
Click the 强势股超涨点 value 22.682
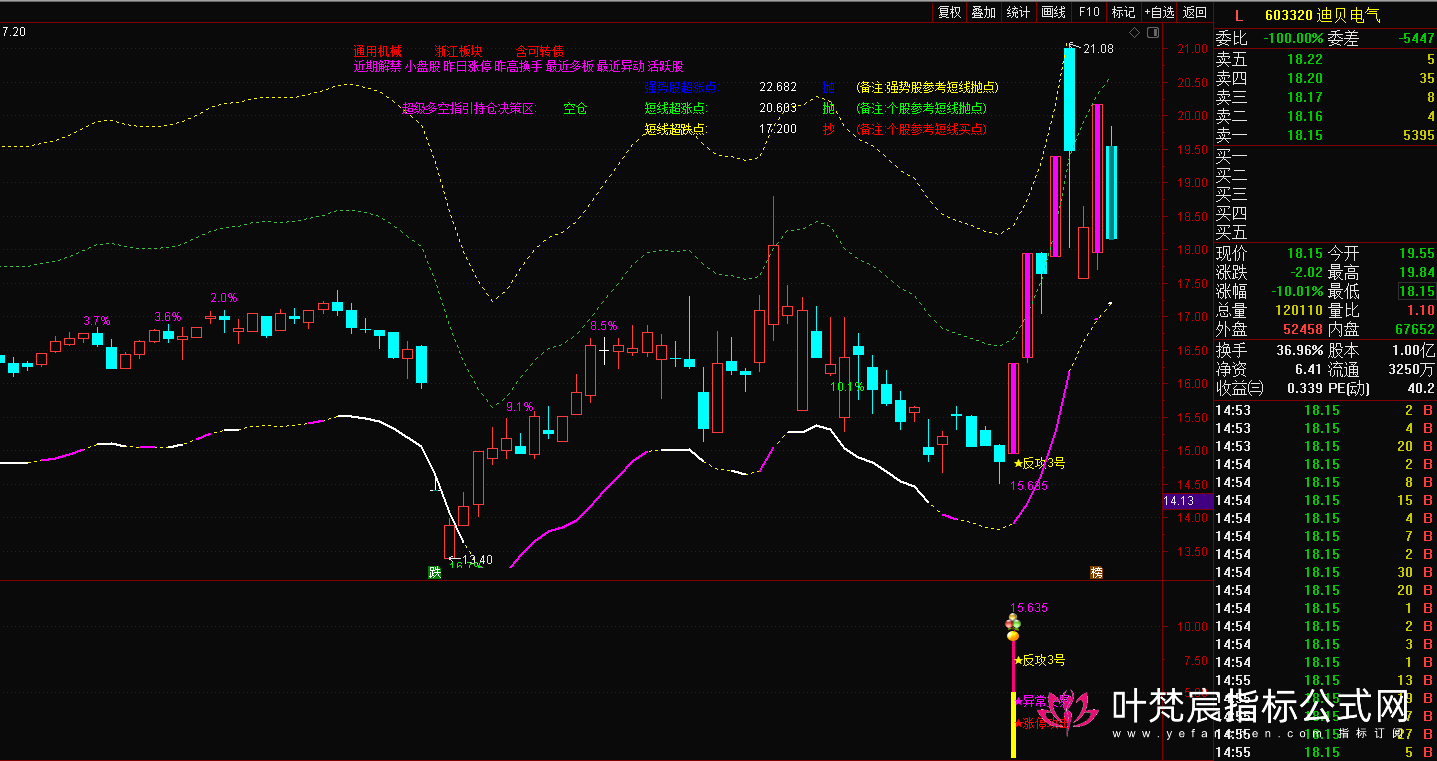778,87
